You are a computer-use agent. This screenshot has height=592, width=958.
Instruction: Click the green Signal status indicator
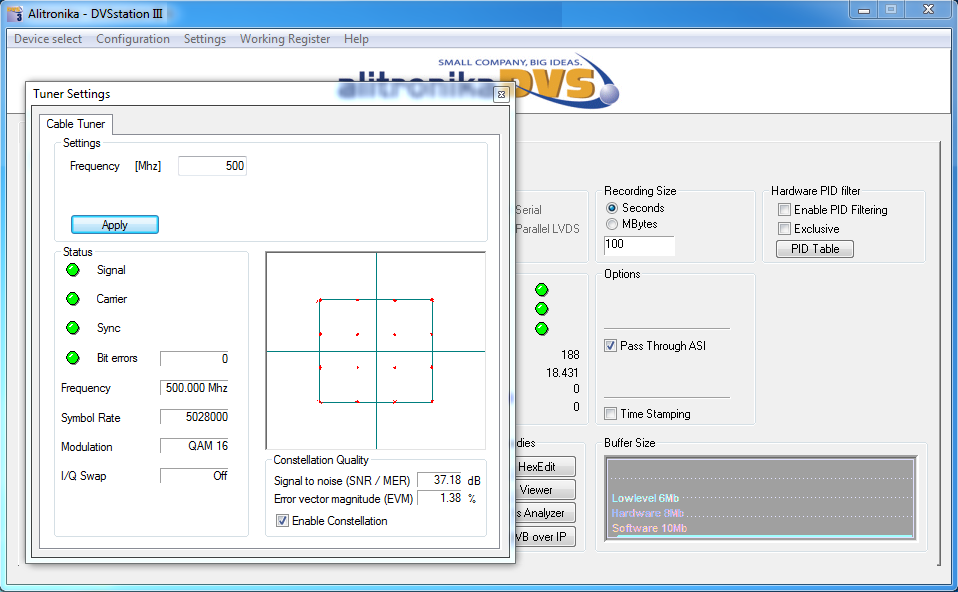point(73,270)
